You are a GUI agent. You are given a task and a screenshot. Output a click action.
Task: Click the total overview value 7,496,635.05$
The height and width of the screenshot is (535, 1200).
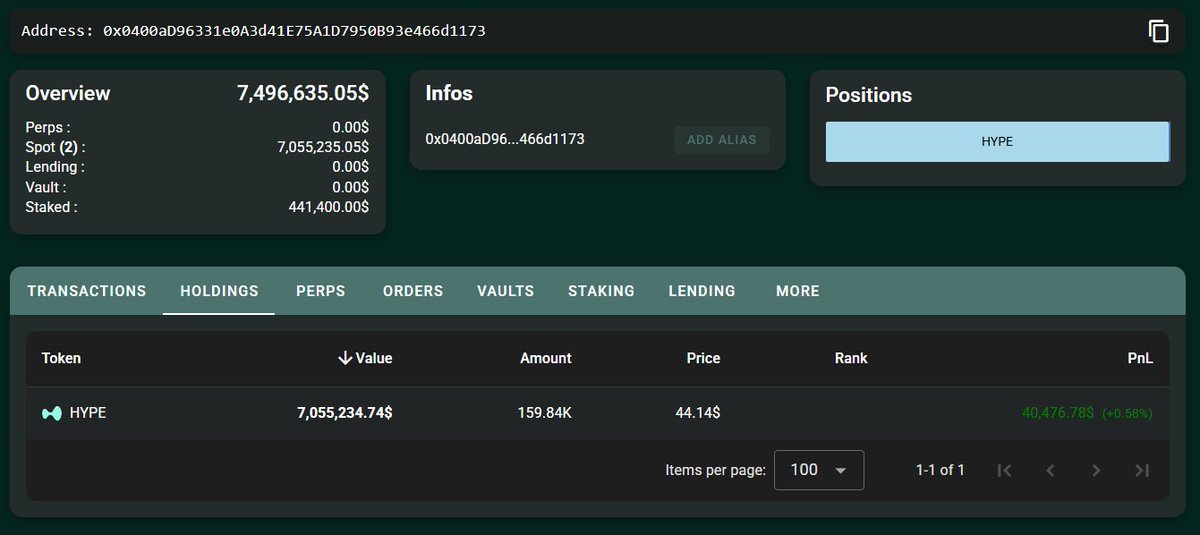pos(303,93)
